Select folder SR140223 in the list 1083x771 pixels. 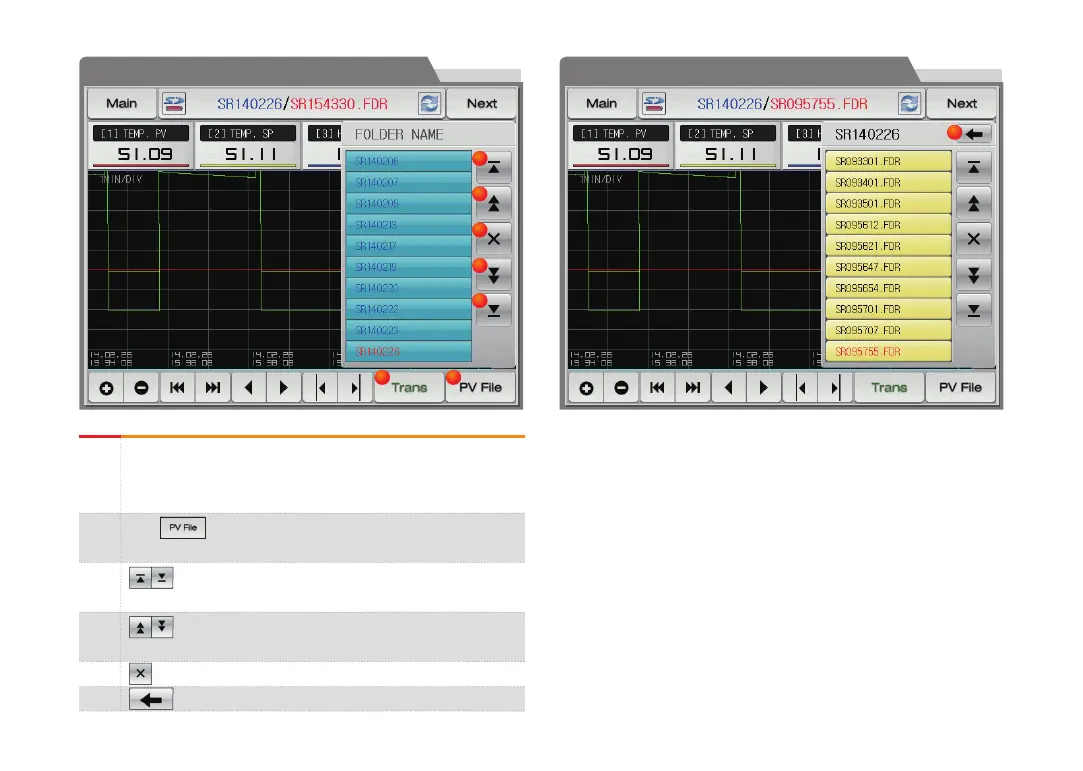[x=408, y=331]
